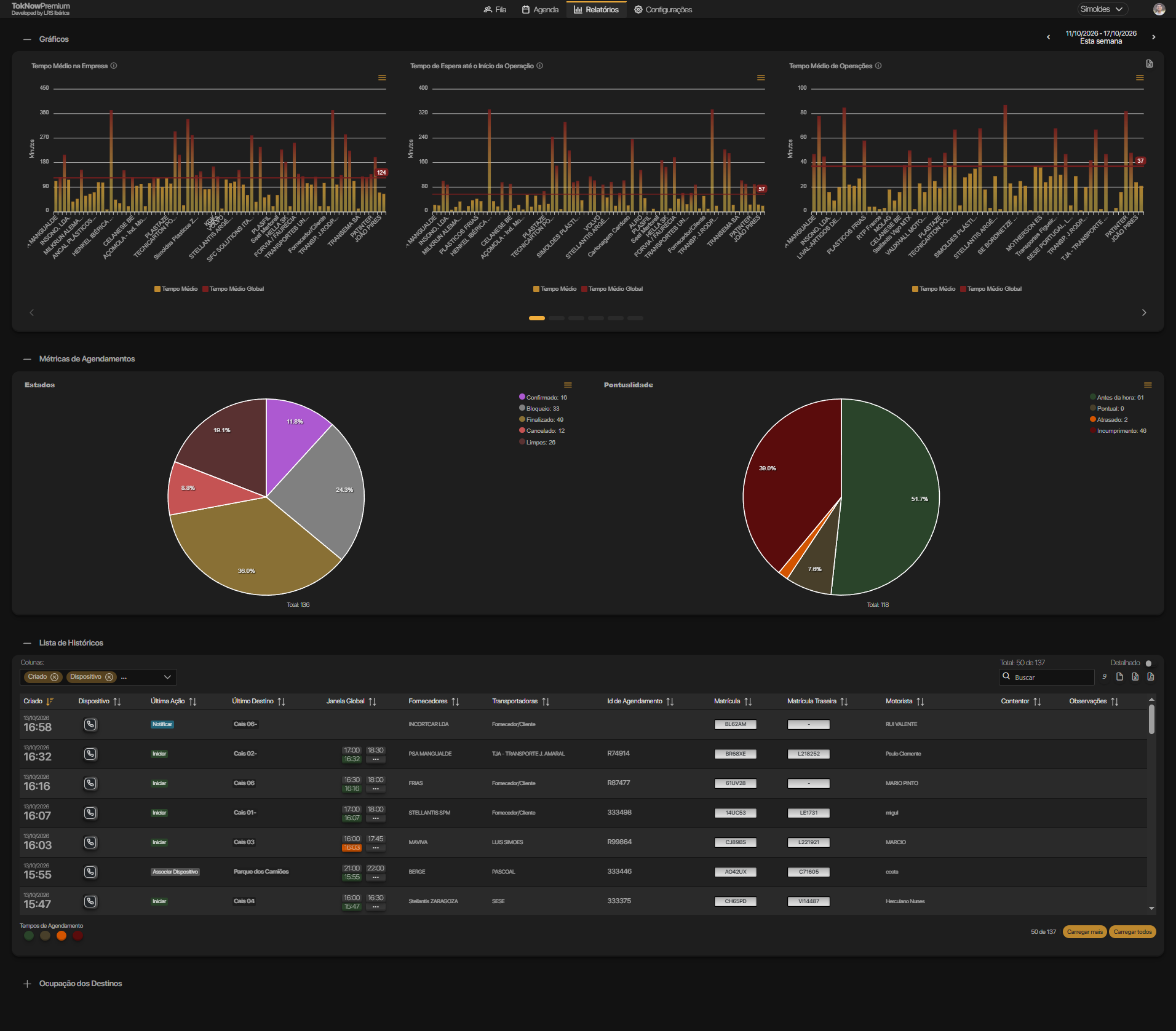Click orange Tempos de Agendamento color dot
This screenshot has height=1031, width=1176.
[x=62, y=936]
